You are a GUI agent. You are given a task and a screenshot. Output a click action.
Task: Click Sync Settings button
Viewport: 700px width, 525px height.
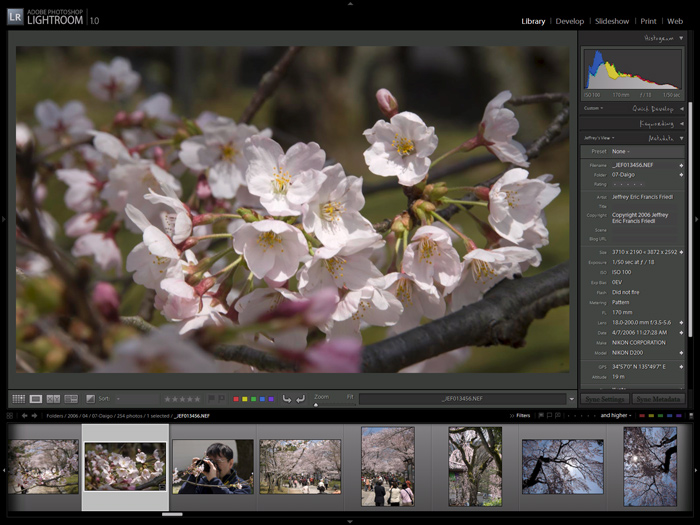605,399
